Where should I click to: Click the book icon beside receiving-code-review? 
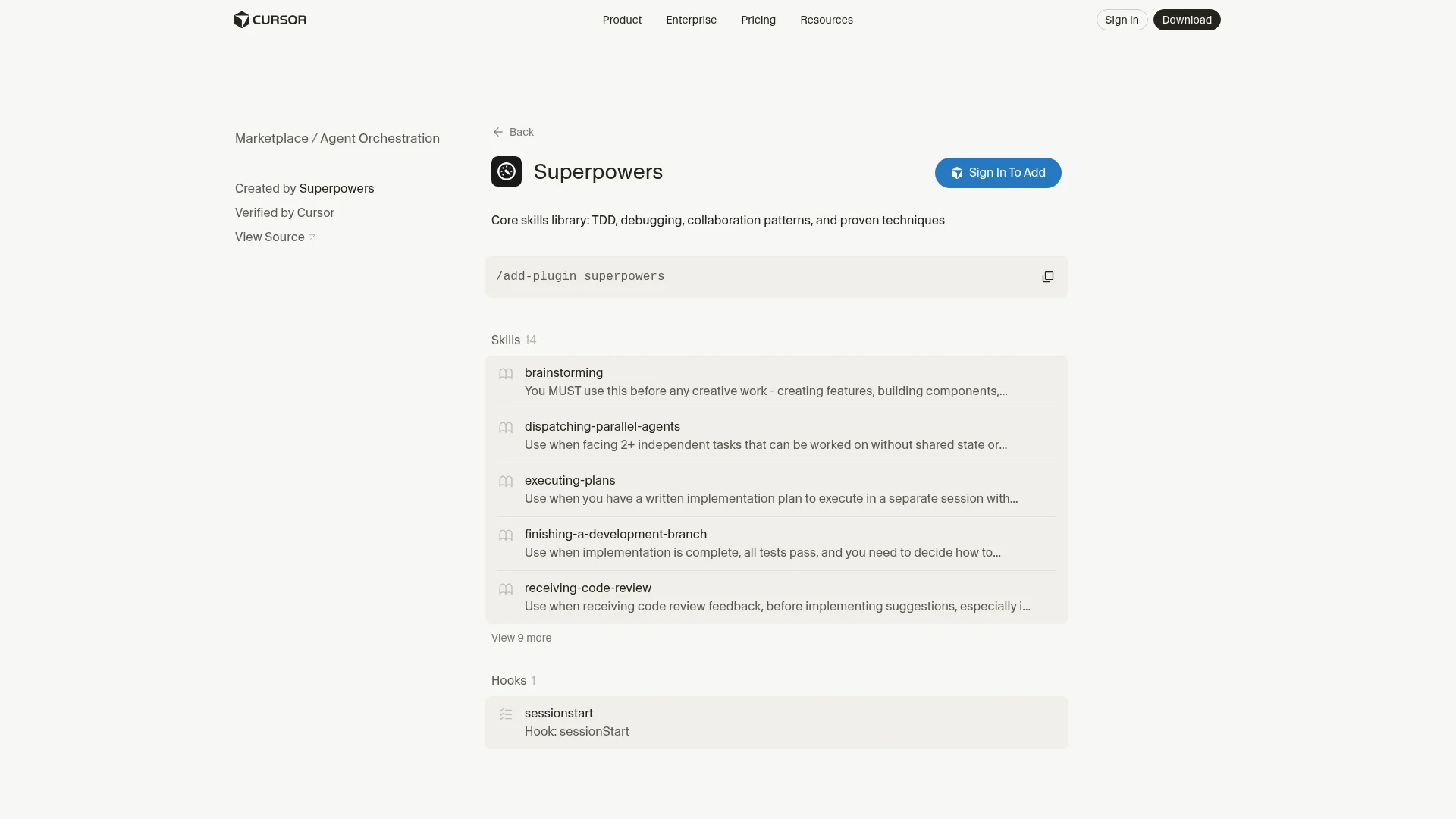506,589
